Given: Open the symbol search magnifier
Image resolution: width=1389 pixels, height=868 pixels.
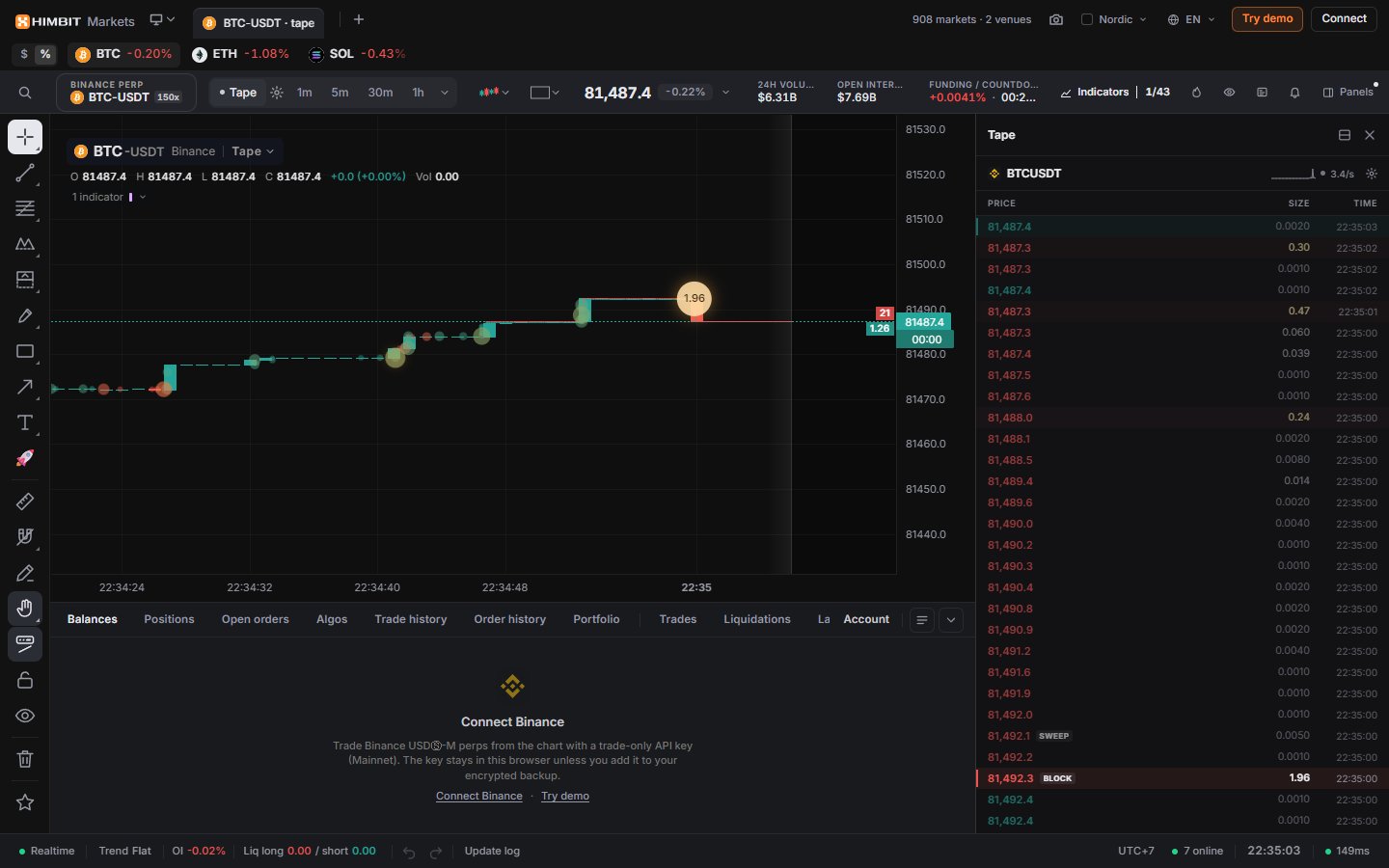Looking at the screenshot, I should pyautogui.click(x=25, y=93).
